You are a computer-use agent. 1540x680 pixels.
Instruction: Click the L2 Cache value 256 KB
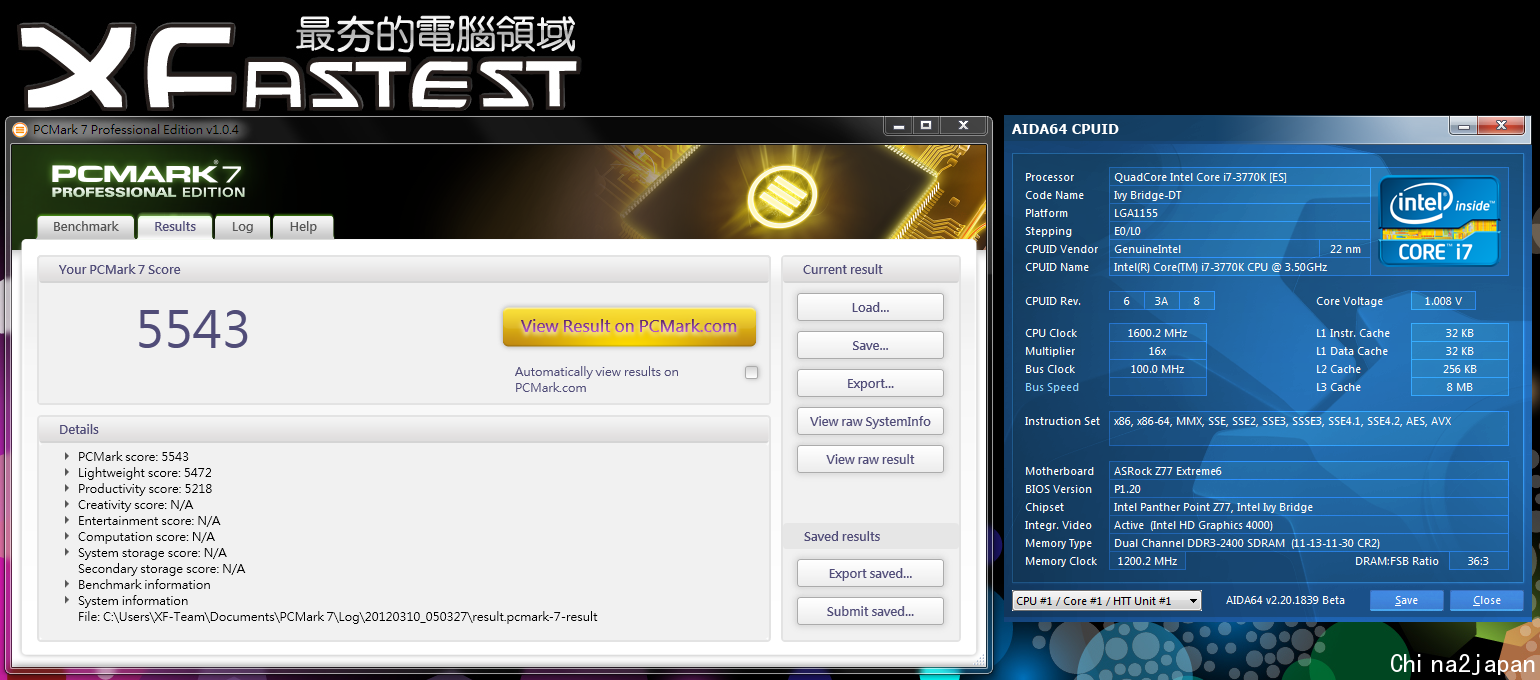click(x=1459, y=369)
